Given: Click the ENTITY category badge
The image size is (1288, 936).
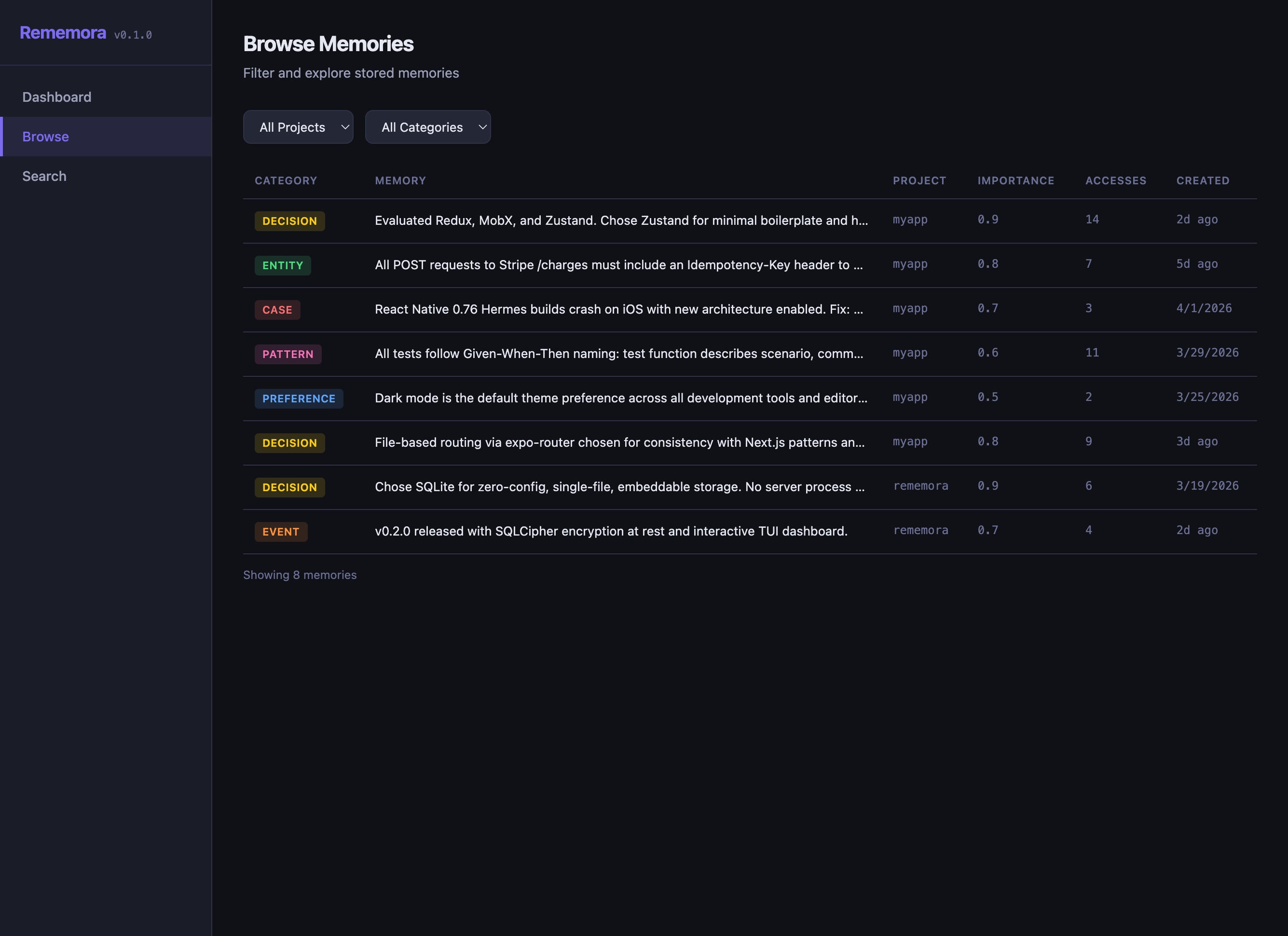Looking at the screenshot, I should (x=282, y=265).
